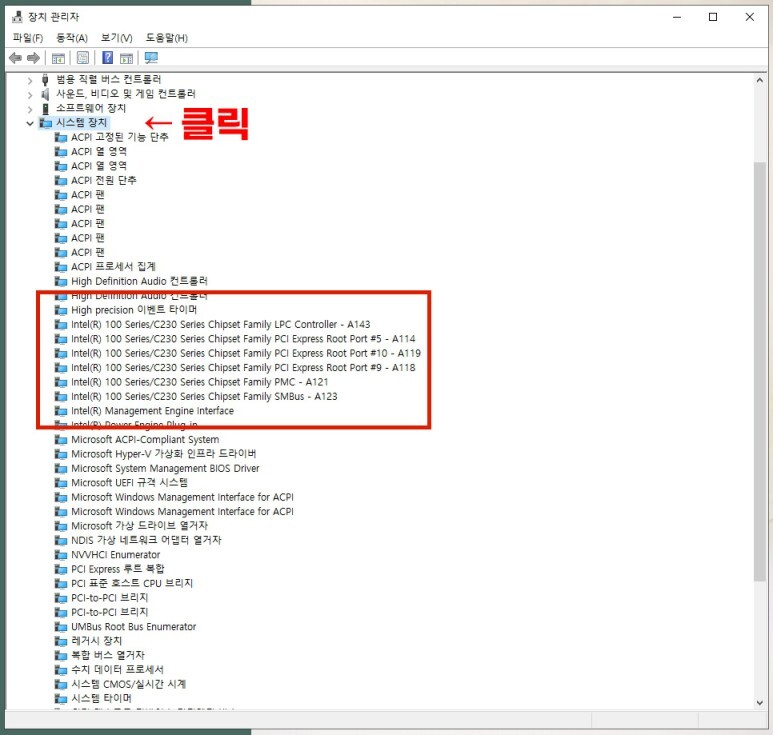This screenshot has height=735, width=773.
Task: Open the 파일(F) menu
Action: click(28, 38)
